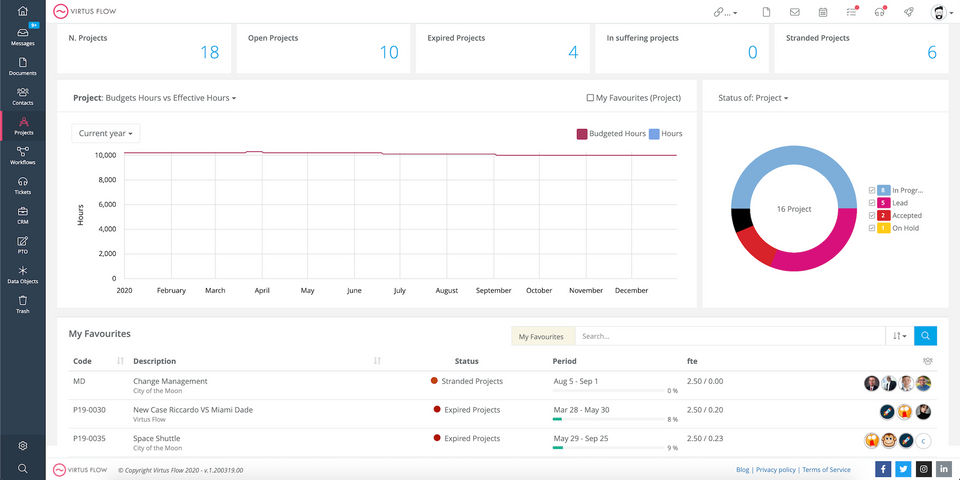Uncheck the In Progress legend checkbox
This screenshot has width=960, height=480.
pos(872,190)
